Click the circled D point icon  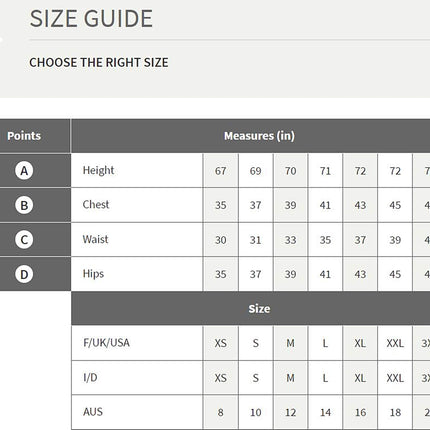click(x=24, y=274)
